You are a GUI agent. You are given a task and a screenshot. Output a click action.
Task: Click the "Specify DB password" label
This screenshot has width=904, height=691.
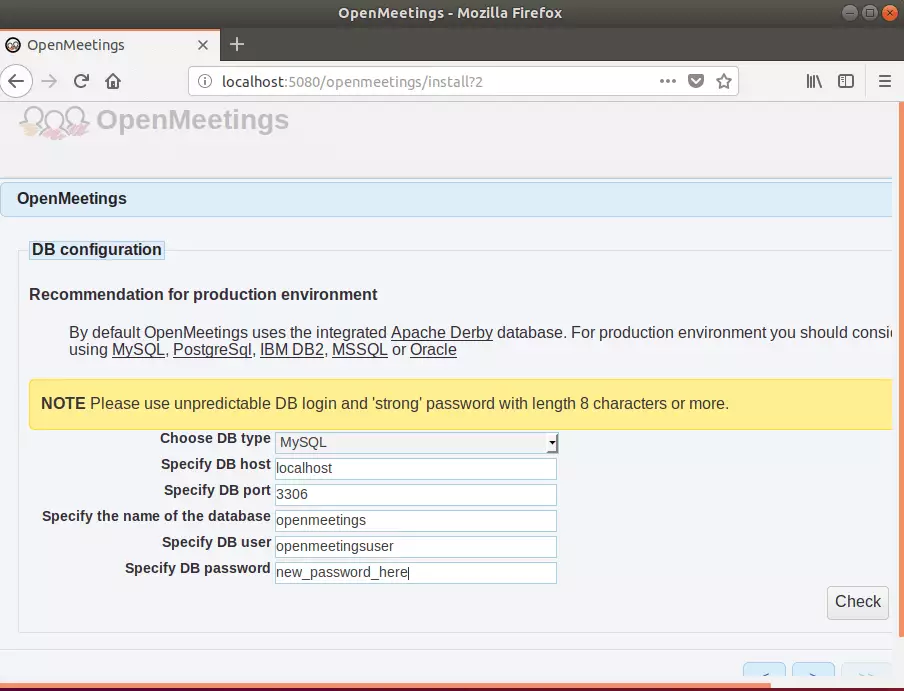coord(198,568)
